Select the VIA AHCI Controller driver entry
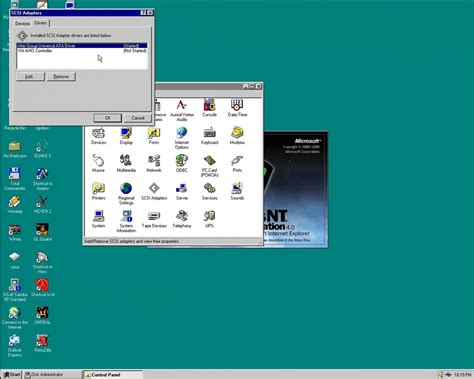Viewport: 474px width, 379px height. [x=82, y=51]
